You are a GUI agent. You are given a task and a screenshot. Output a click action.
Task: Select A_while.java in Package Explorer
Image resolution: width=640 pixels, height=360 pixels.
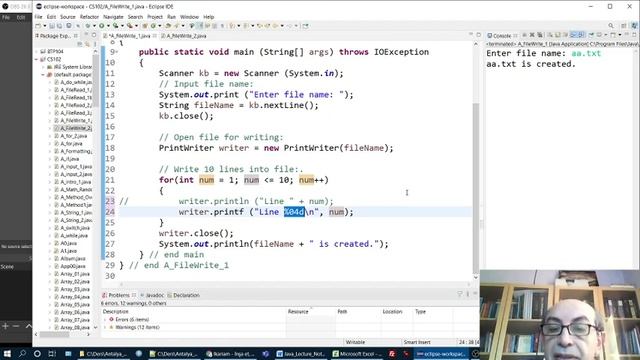coord(73,236)
